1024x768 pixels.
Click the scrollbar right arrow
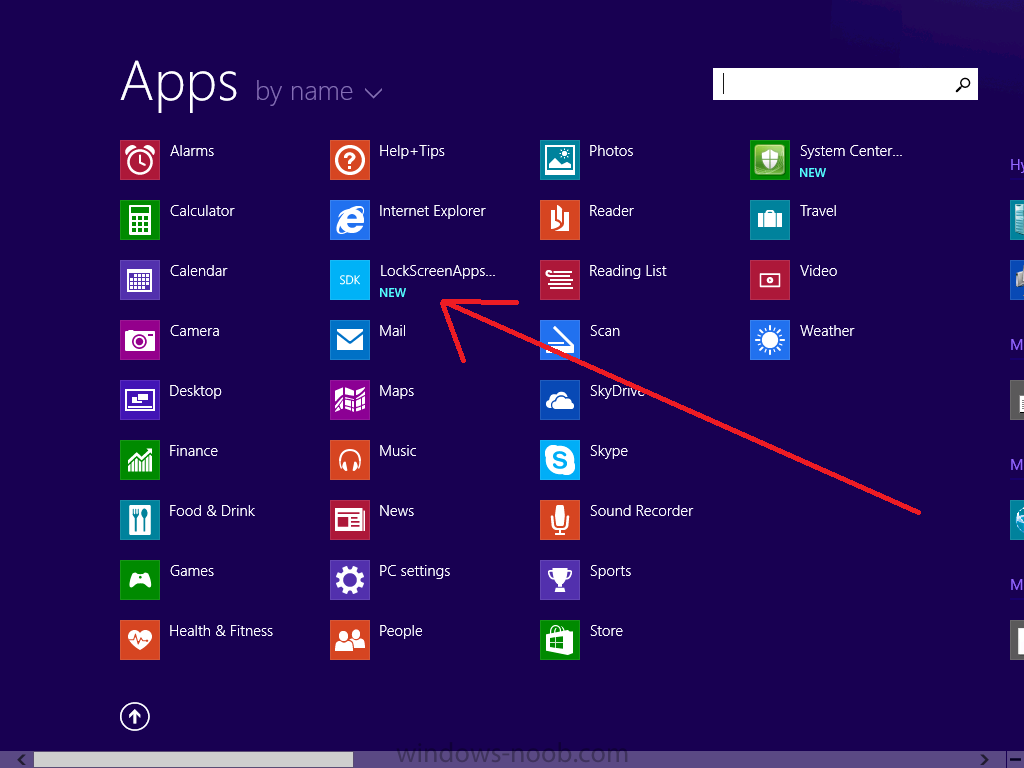click(985, 760)
